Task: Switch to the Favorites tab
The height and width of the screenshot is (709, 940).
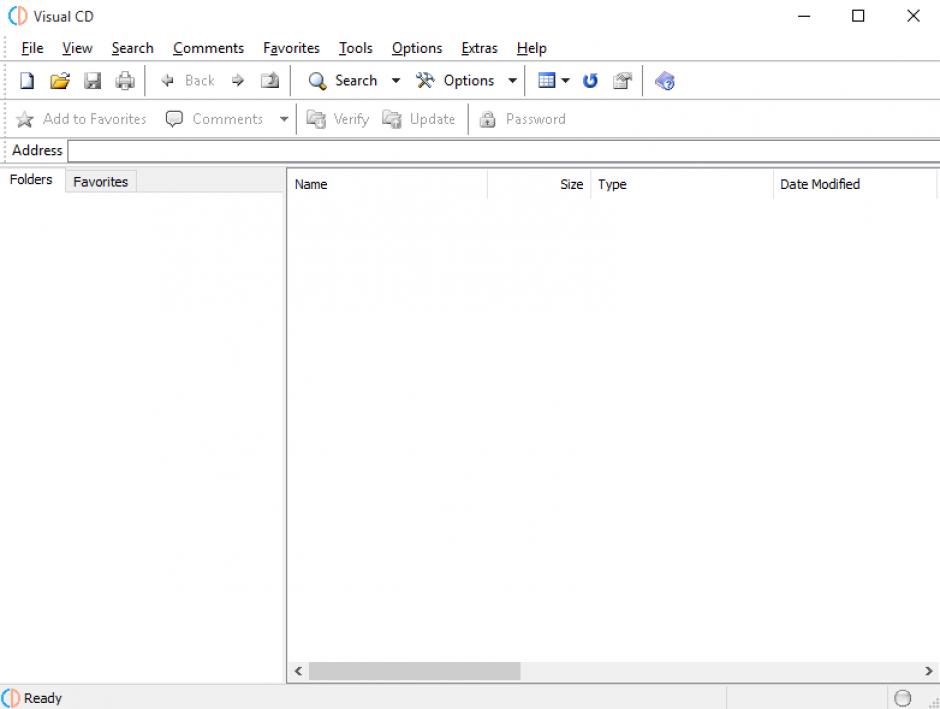Action: pos(101,182)
